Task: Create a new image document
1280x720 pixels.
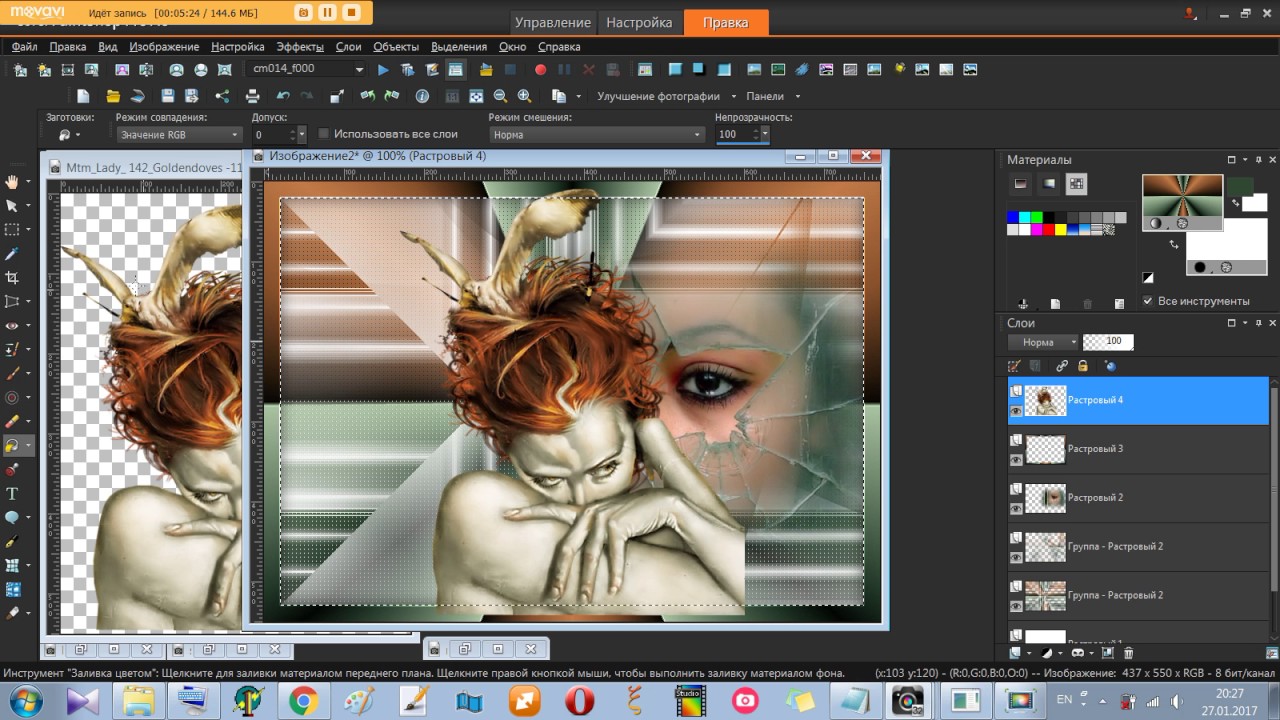Action: point(84,96)
